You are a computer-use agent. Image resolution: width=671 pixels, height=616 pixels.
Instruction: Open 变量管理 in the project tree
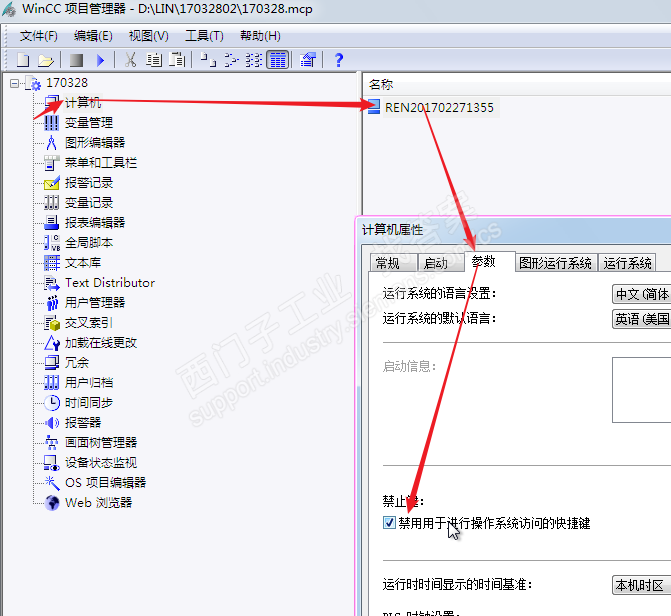point(89,123)
